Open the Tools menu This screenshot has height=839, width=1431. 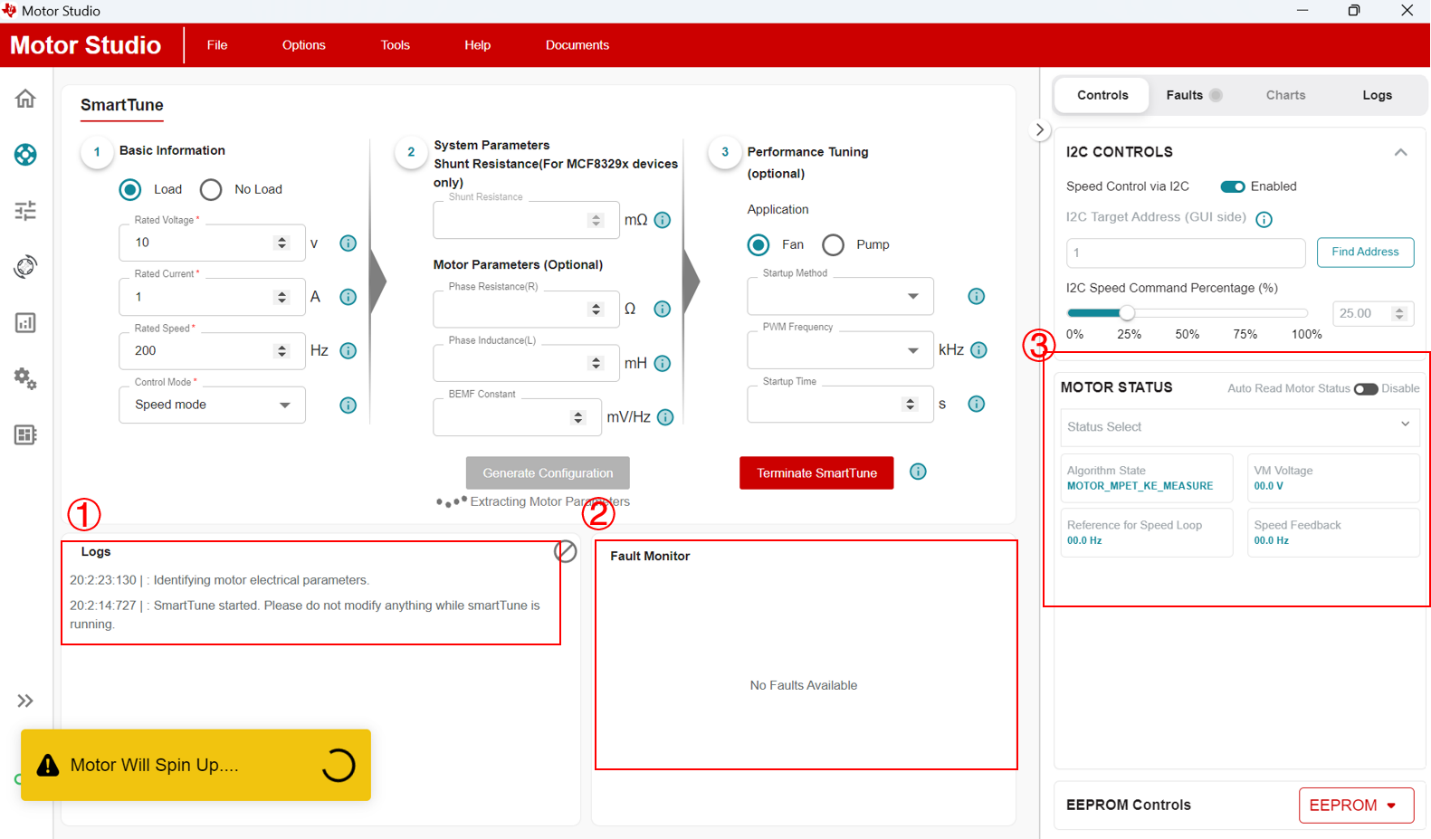point(395,45)
